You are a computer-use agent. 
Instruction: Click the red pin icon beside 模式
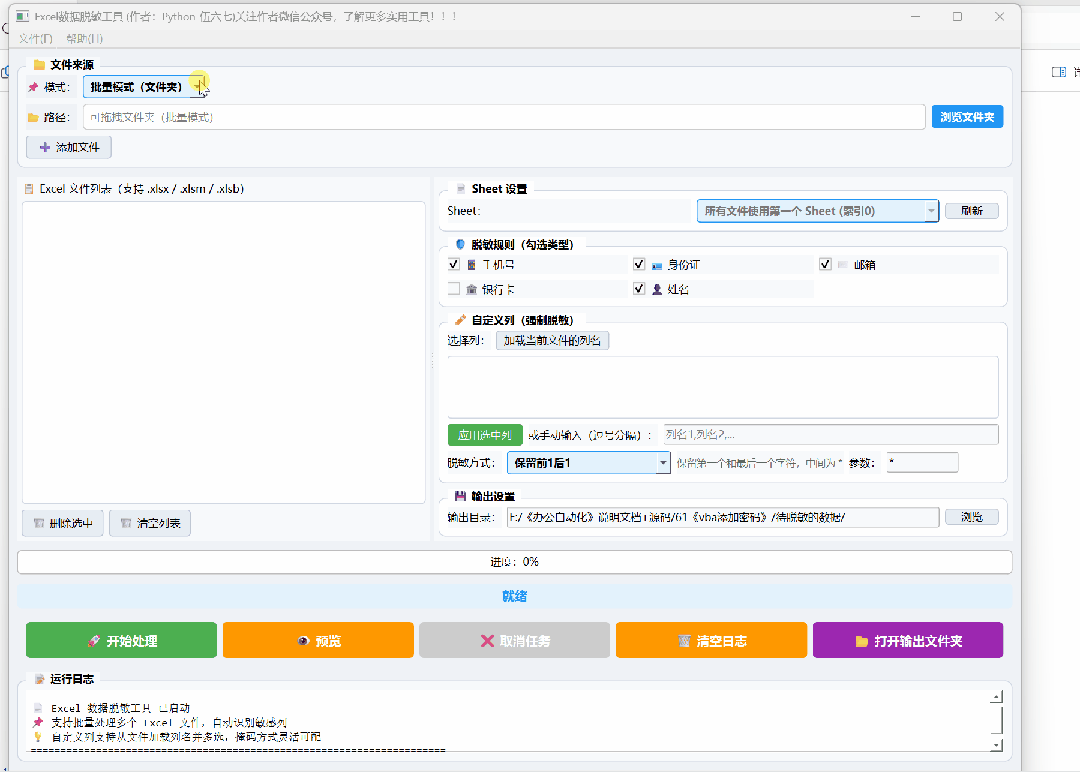33,87
